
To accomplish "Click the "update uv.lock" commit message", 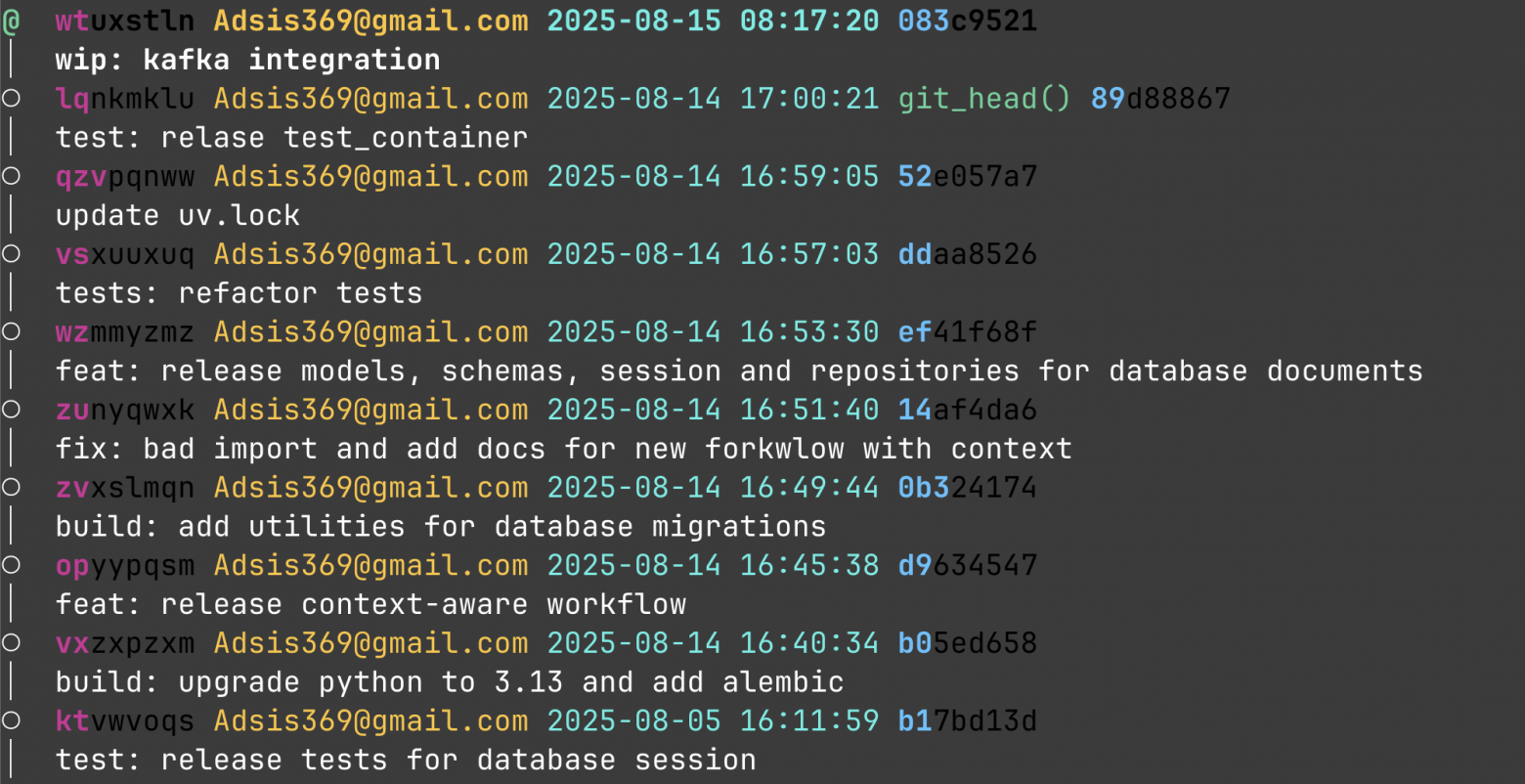I will pyautogui.click(x=178, y=215).
